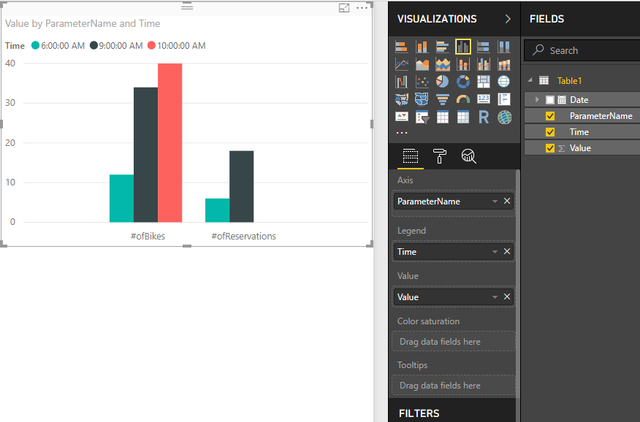Image resolution: width=640 pixels, height=422 pixels.
Task: Select the stacked area chart visualization
Action: [x=442, y=64]
